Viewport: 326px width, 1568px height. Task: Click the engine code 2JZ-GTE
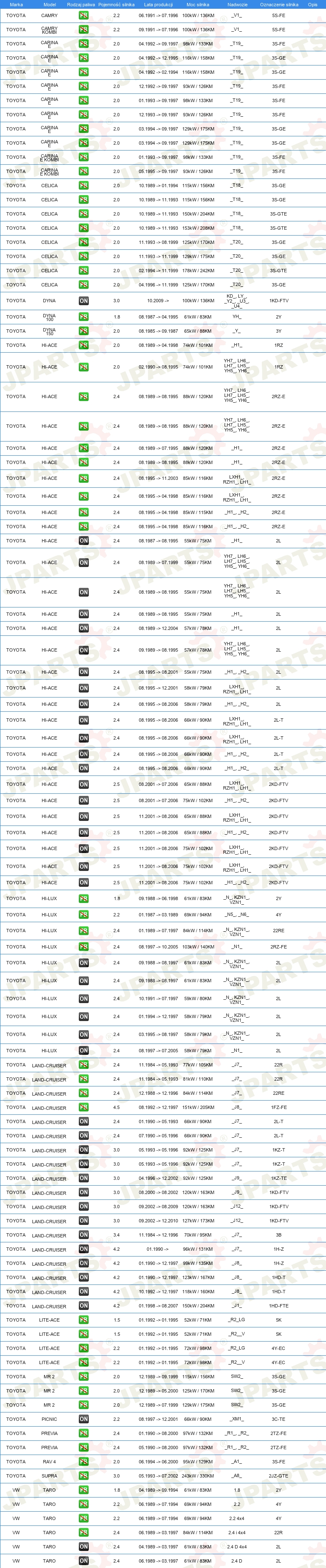pos(278,1476)
